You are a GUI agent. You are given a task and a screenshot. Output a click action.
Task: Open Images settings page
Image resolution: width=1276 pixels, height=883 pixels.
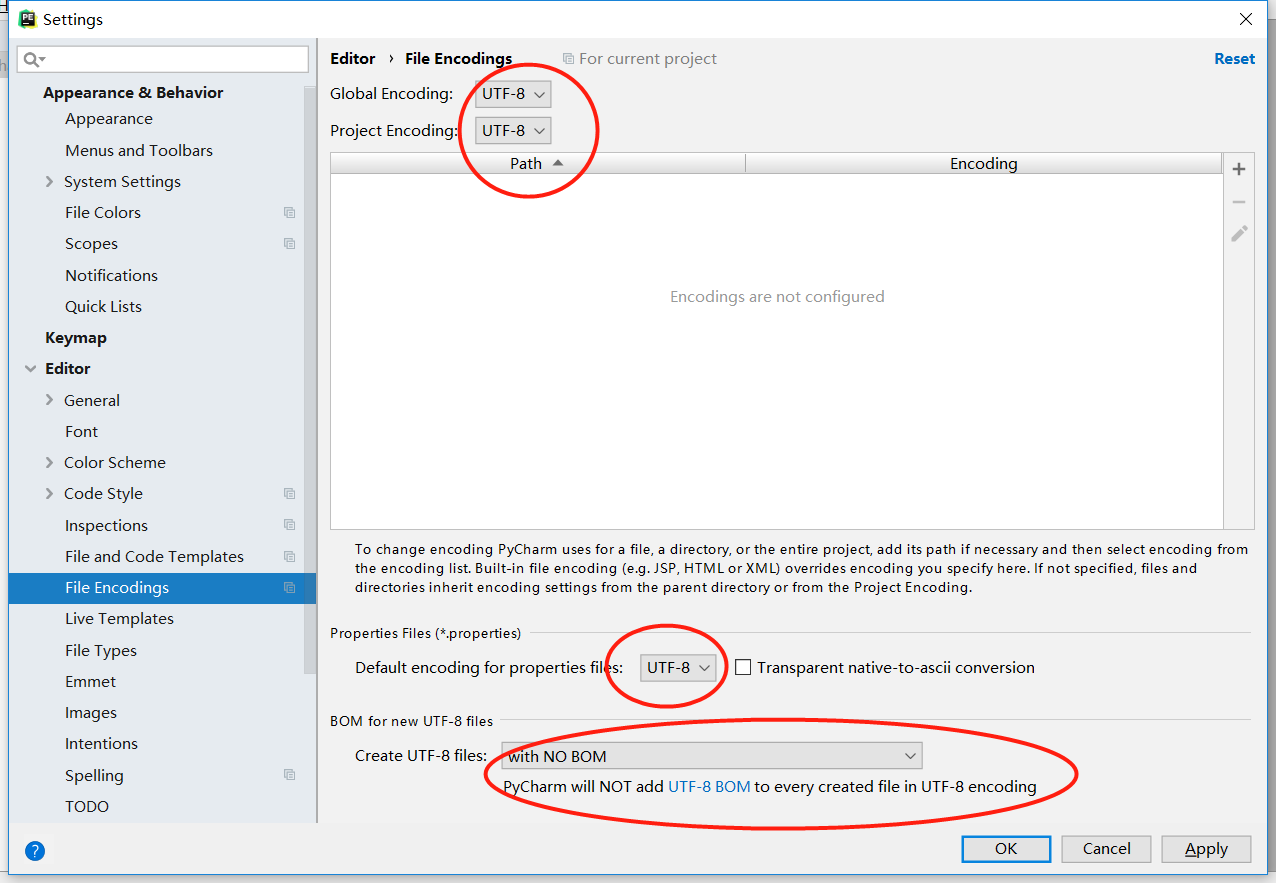91,713
